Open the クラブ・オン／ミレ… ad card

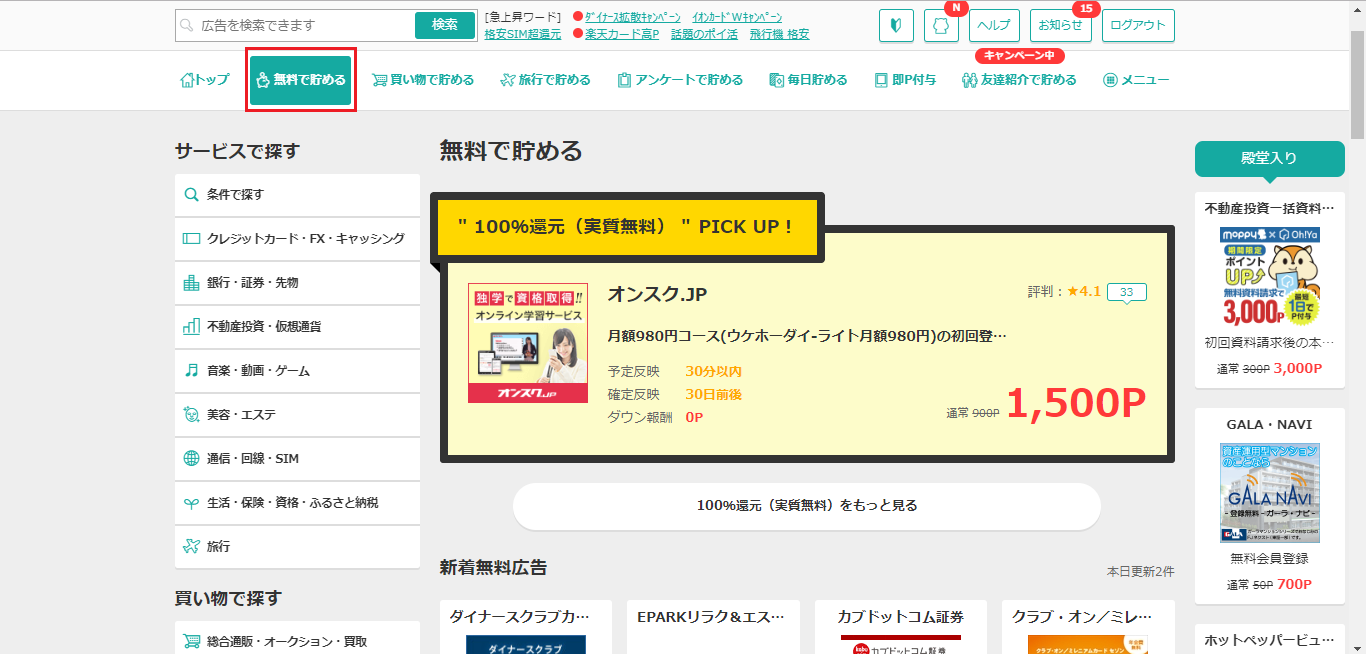(1088, 627)
